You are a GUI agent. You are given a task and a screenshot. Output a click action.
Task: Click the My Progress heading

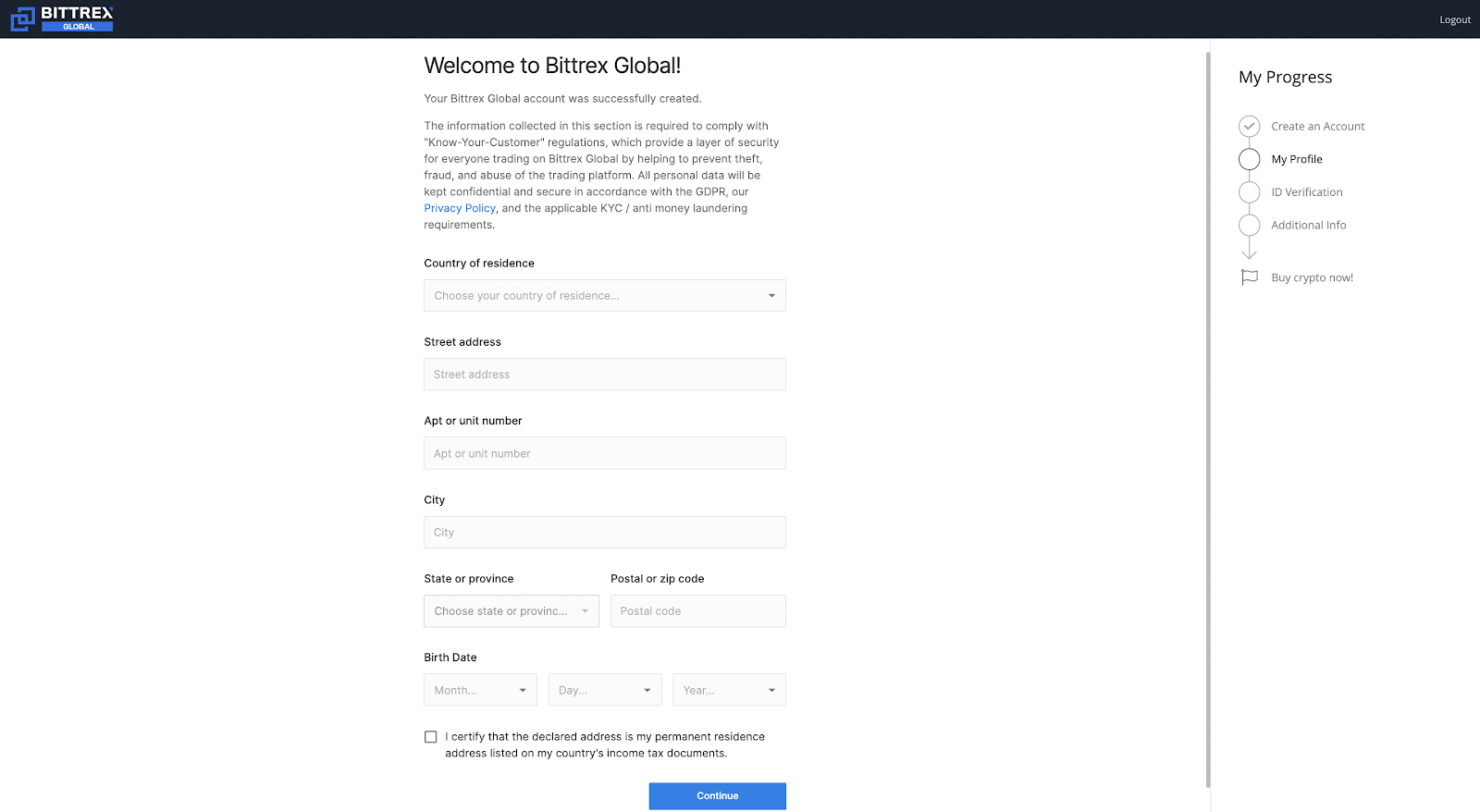[1285, 77]
